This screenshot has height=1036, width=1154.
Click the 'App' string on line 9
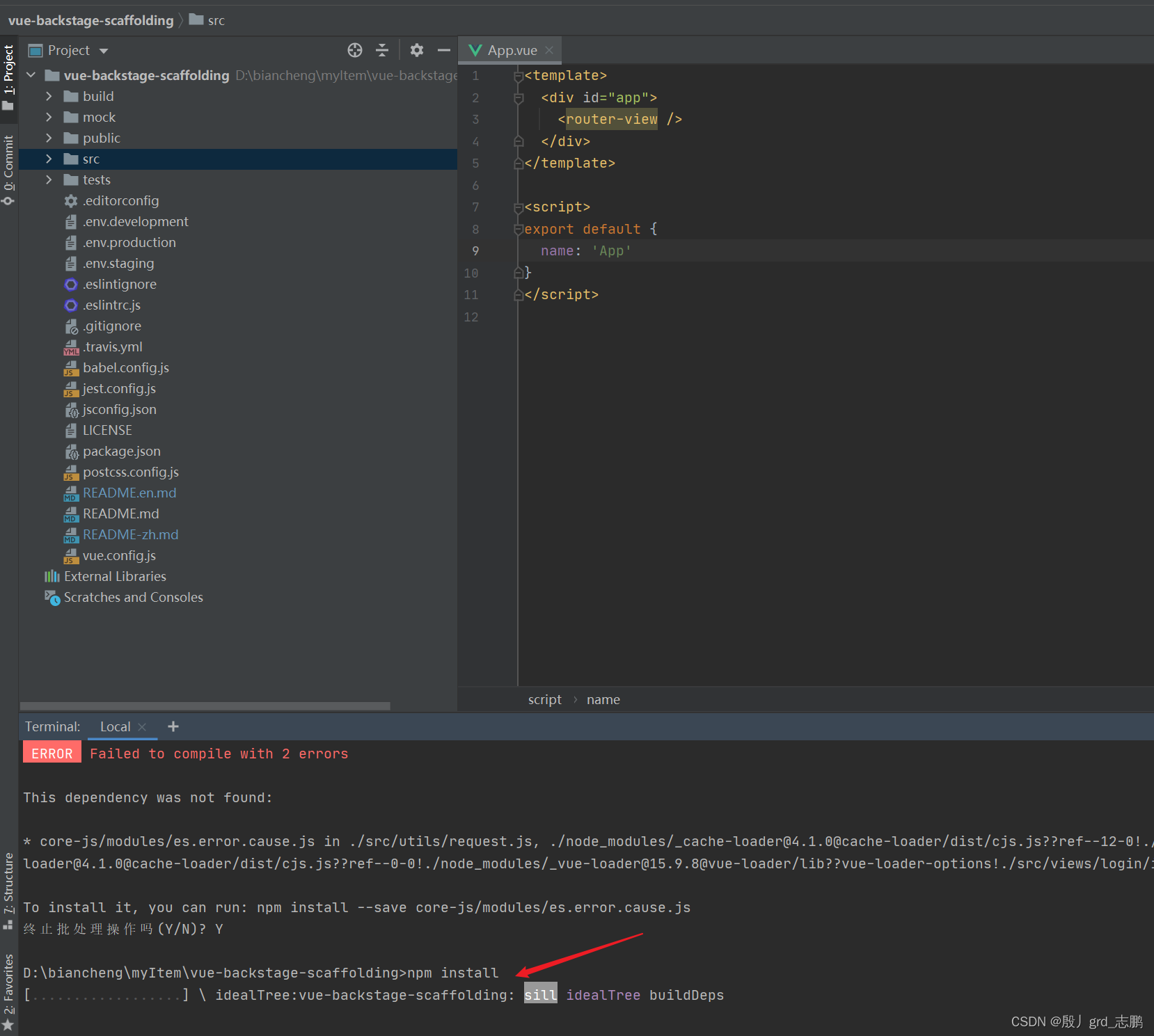click(x=611, y=250)
